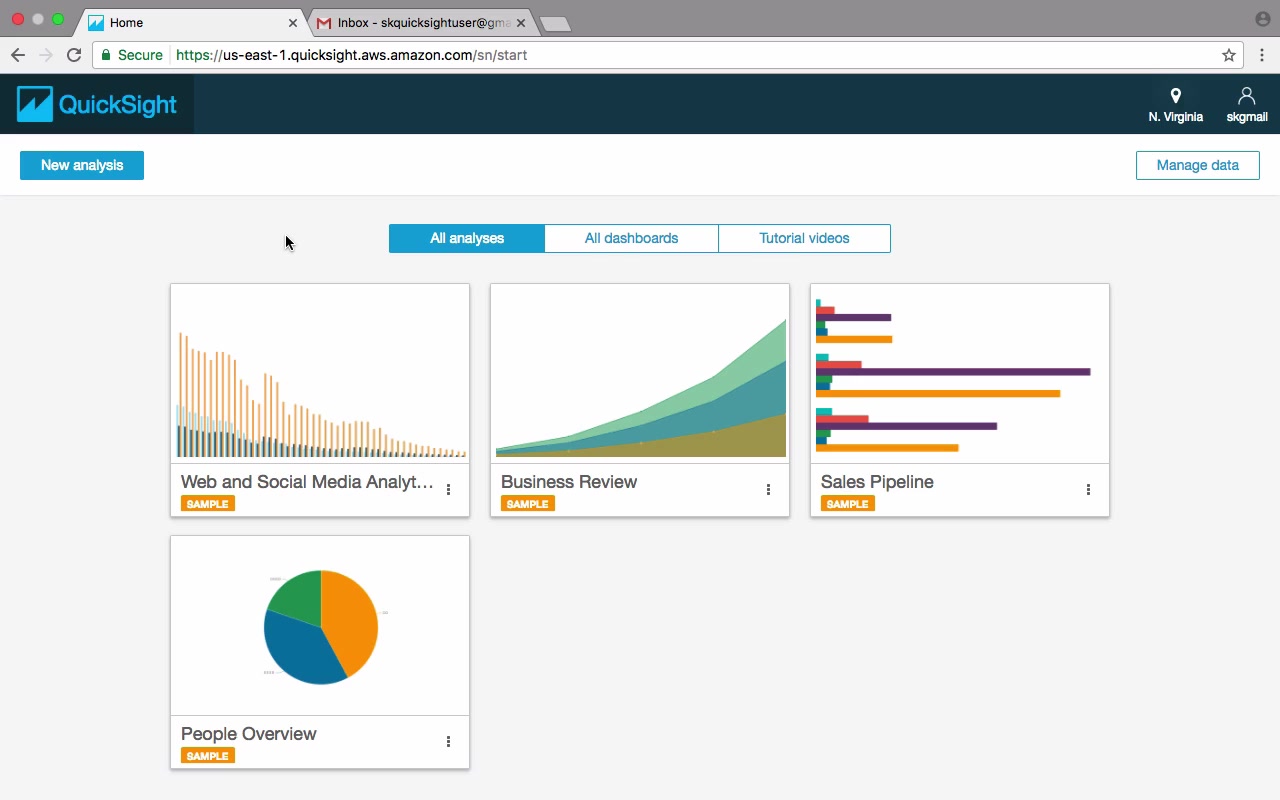The height and width of the screenshot is (800, 1280).
Task: Click the Web and Social Media Analytics title
Action: [307, 482]
